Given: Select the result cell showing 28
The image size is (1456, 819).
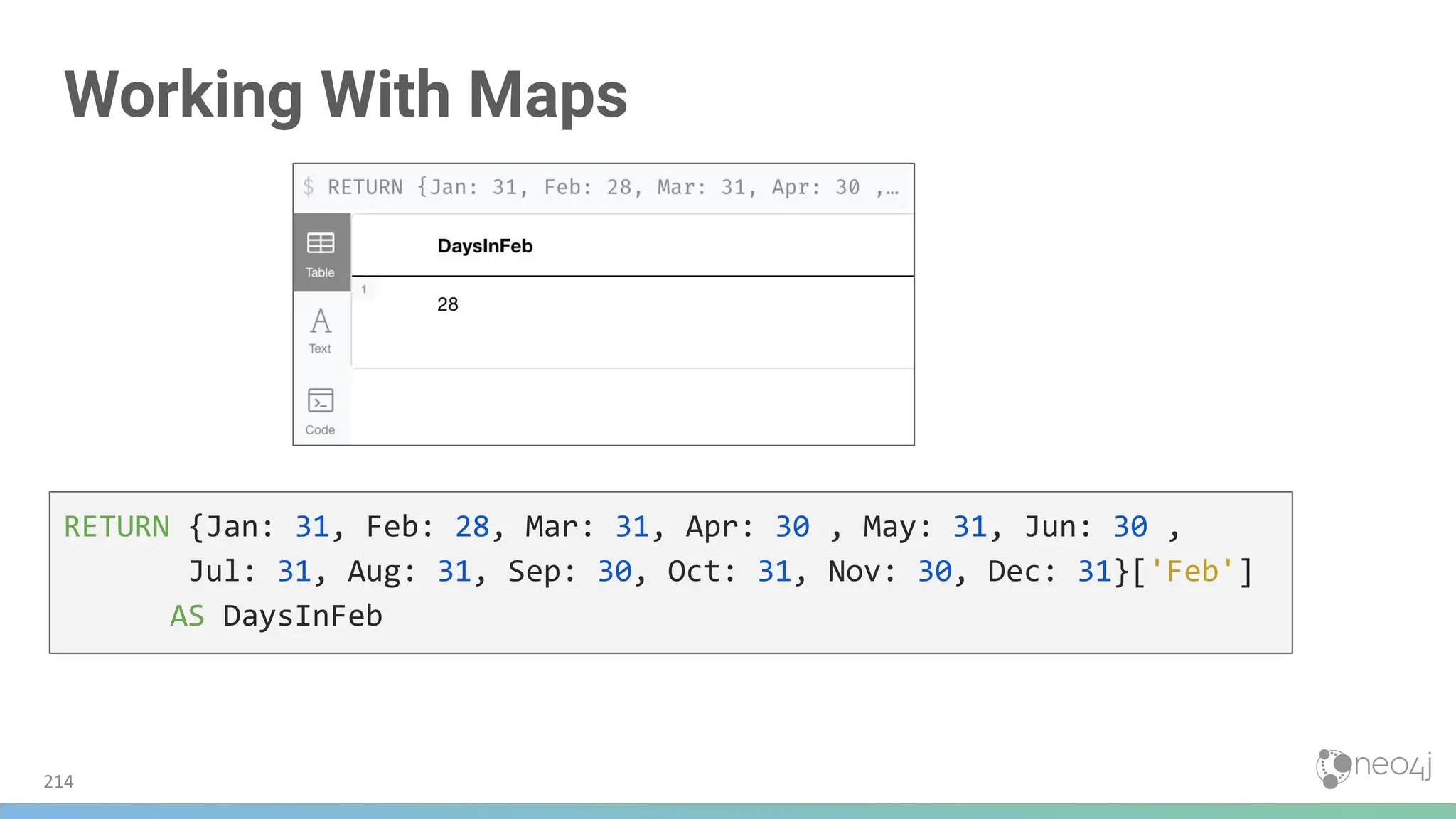Looking at the screenshot, I should pyautogui.click(x=448, y=304).
